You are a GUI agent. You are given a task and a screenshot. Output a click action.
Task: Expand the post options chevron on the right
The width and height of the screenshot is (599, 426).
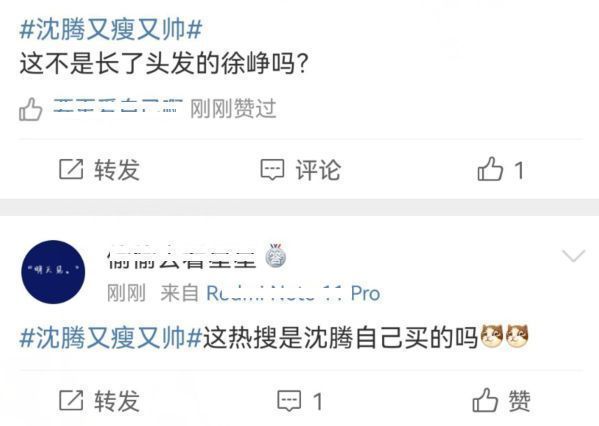(x=574, y=256)
